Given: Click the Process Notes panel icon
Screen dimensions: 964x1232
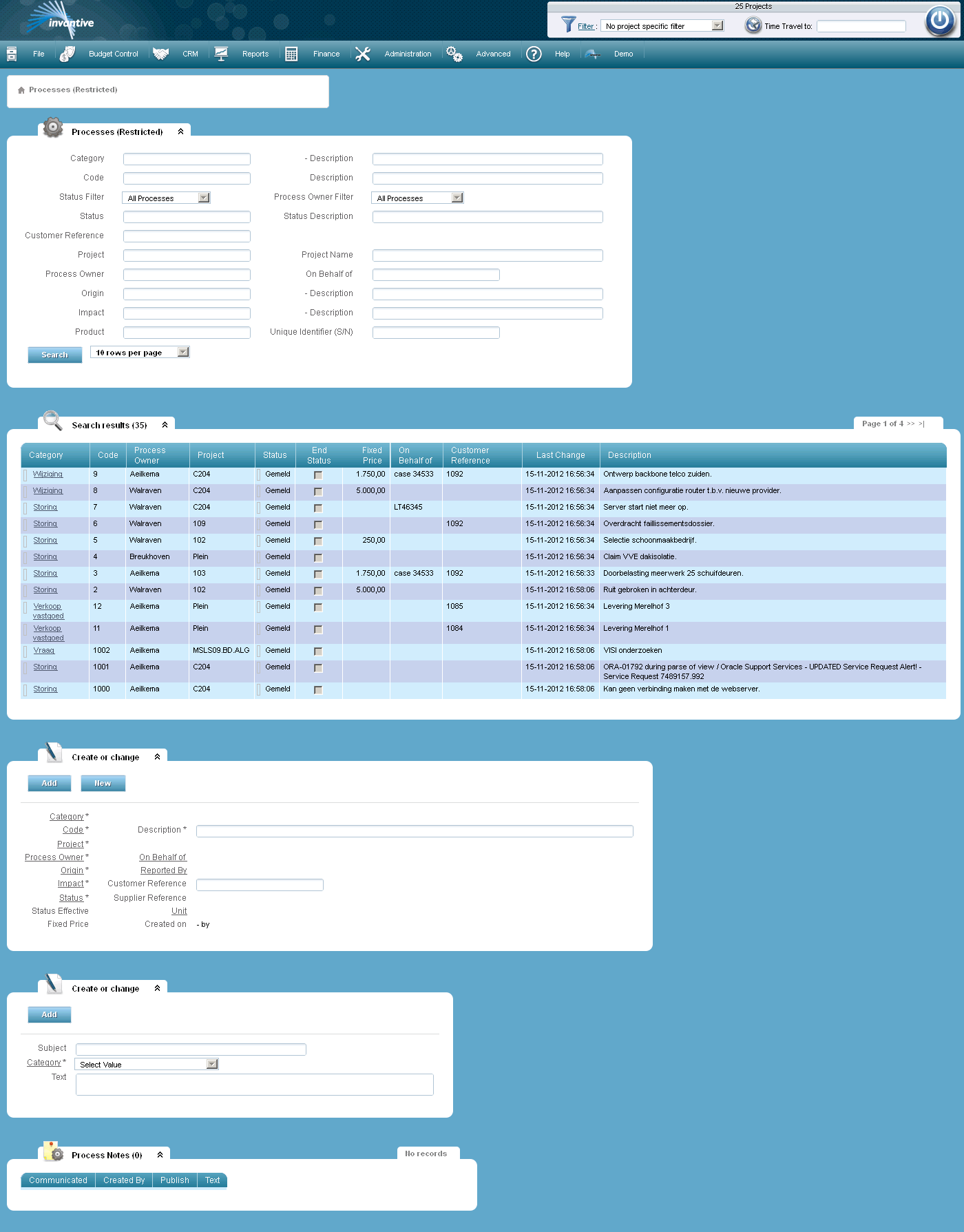Looking at the screenshot, I should [53, 1151].
